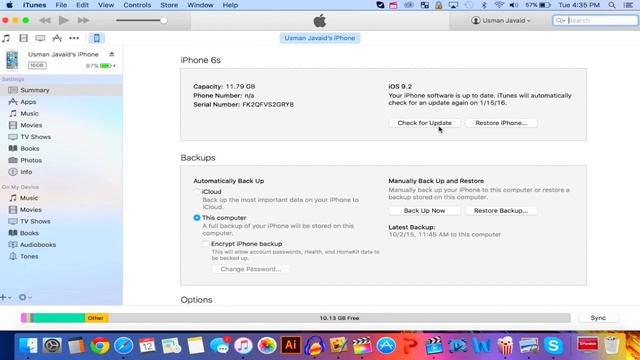Open Usman Javaid account dropdown
The width and height of the screenshot is (640, 360).
(x=501, y=20)
